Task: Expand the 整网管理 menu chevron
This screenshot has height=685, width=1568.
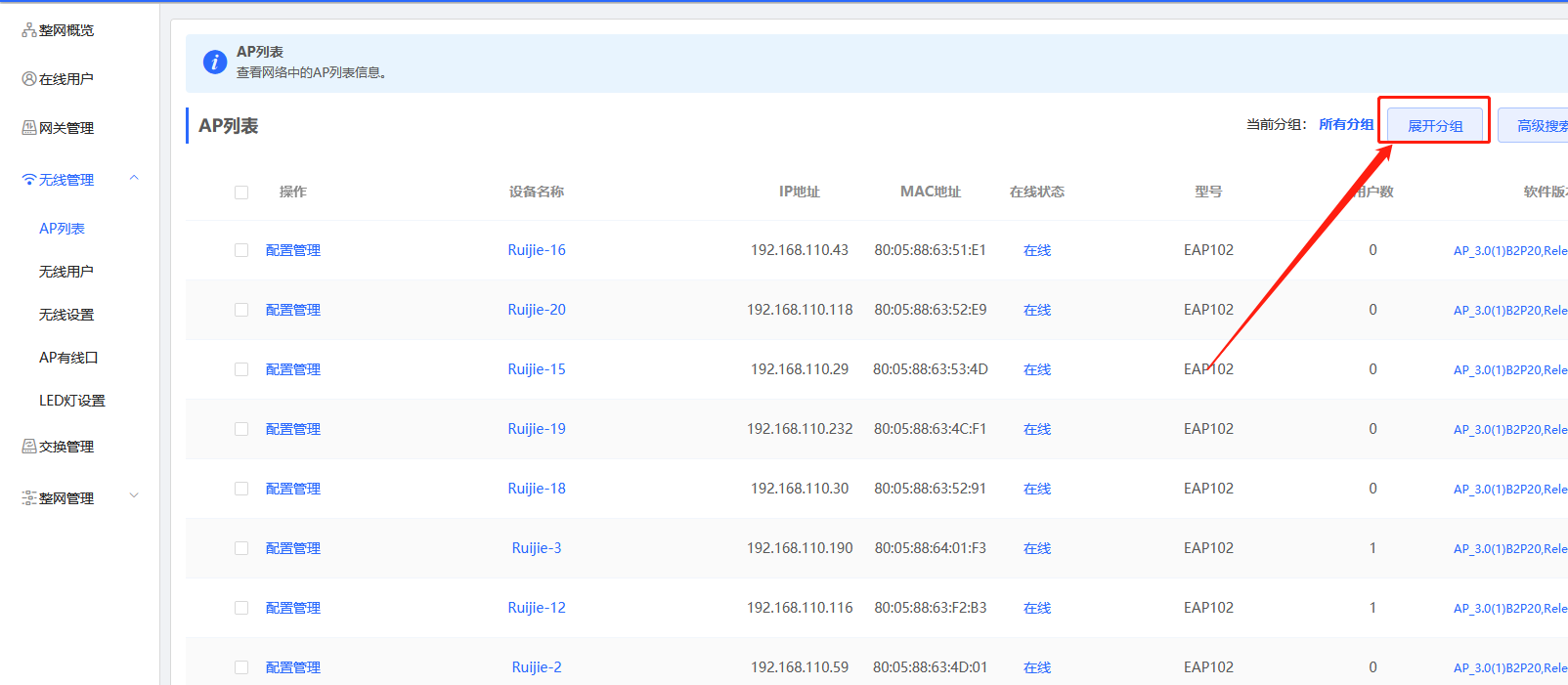Action: [x=134, y=495]
